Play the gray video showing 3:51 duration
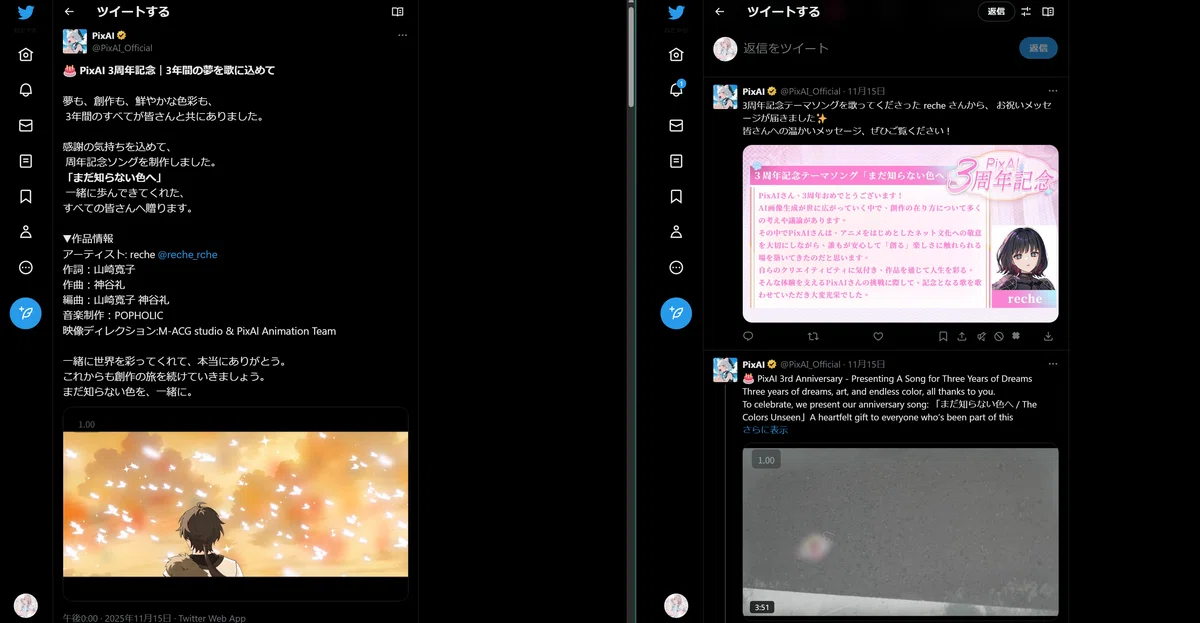 (900, 532)
